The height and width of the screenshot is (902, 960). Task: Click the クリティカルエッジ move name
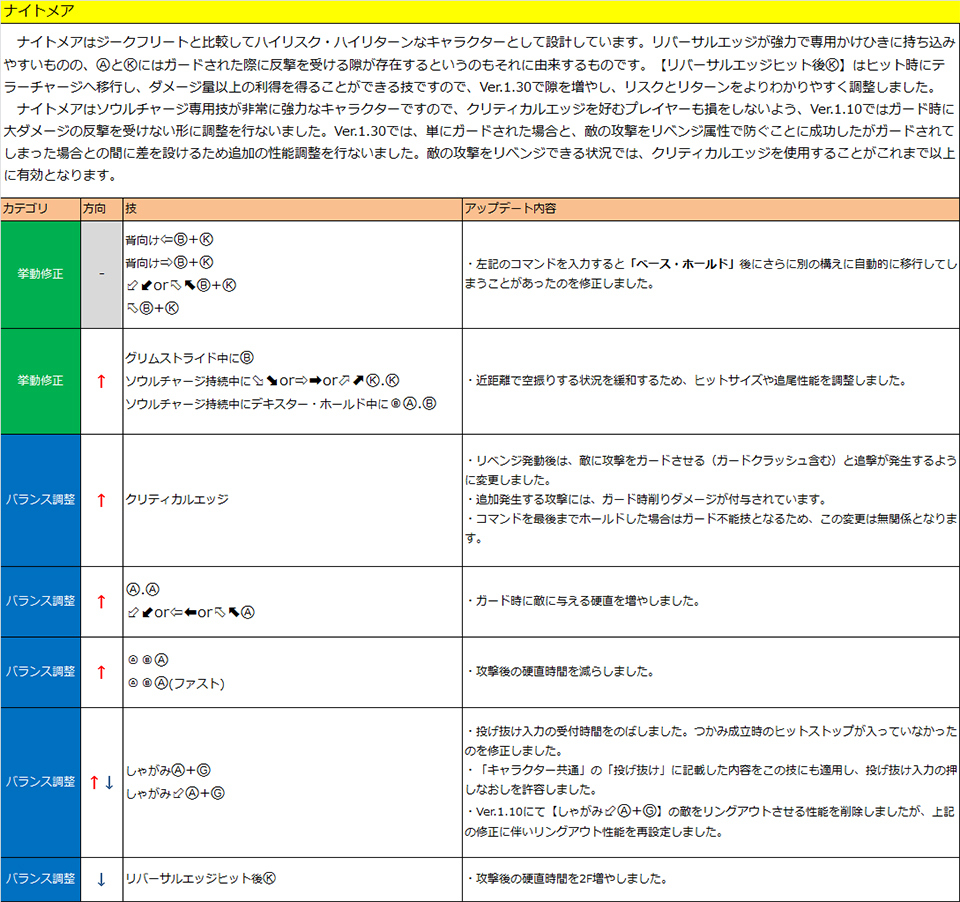click(177, 500)
